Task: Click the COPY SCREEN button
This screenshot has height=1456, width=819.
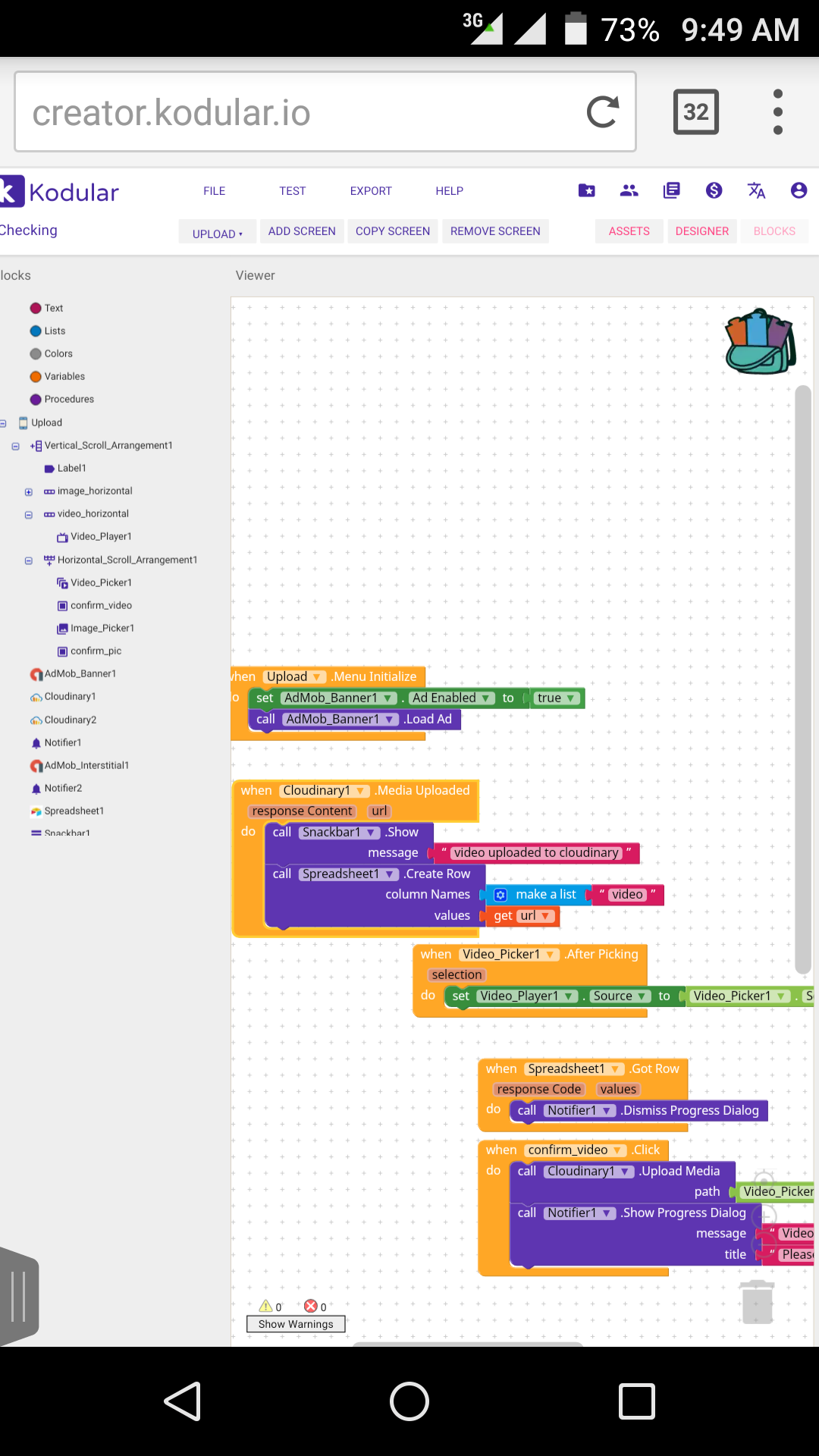Action: tap(393, 231)
